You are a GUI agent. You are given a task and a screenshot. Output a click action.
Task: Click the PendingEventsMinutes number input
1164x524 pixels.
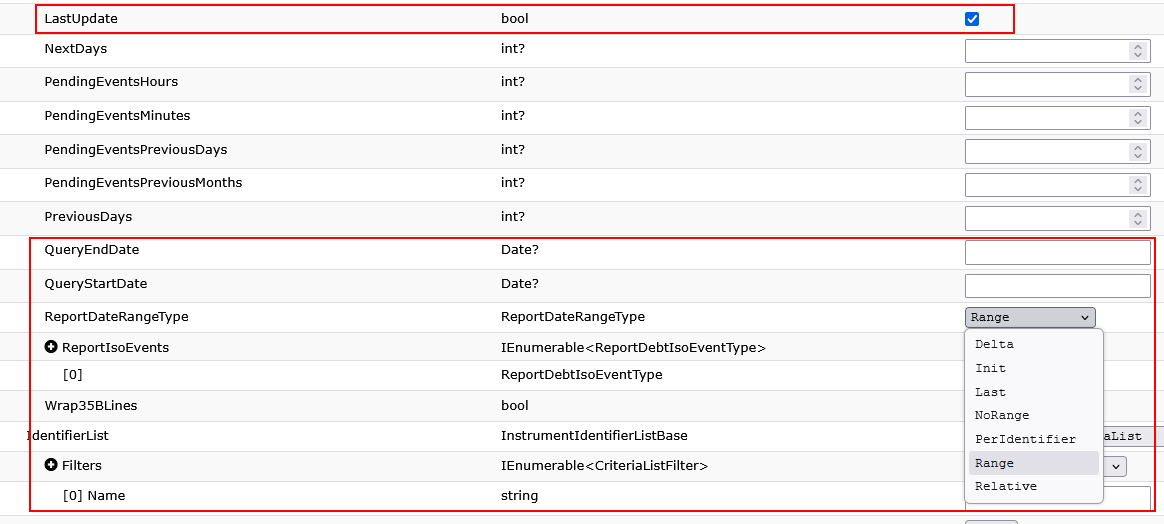coord(1057,117)
